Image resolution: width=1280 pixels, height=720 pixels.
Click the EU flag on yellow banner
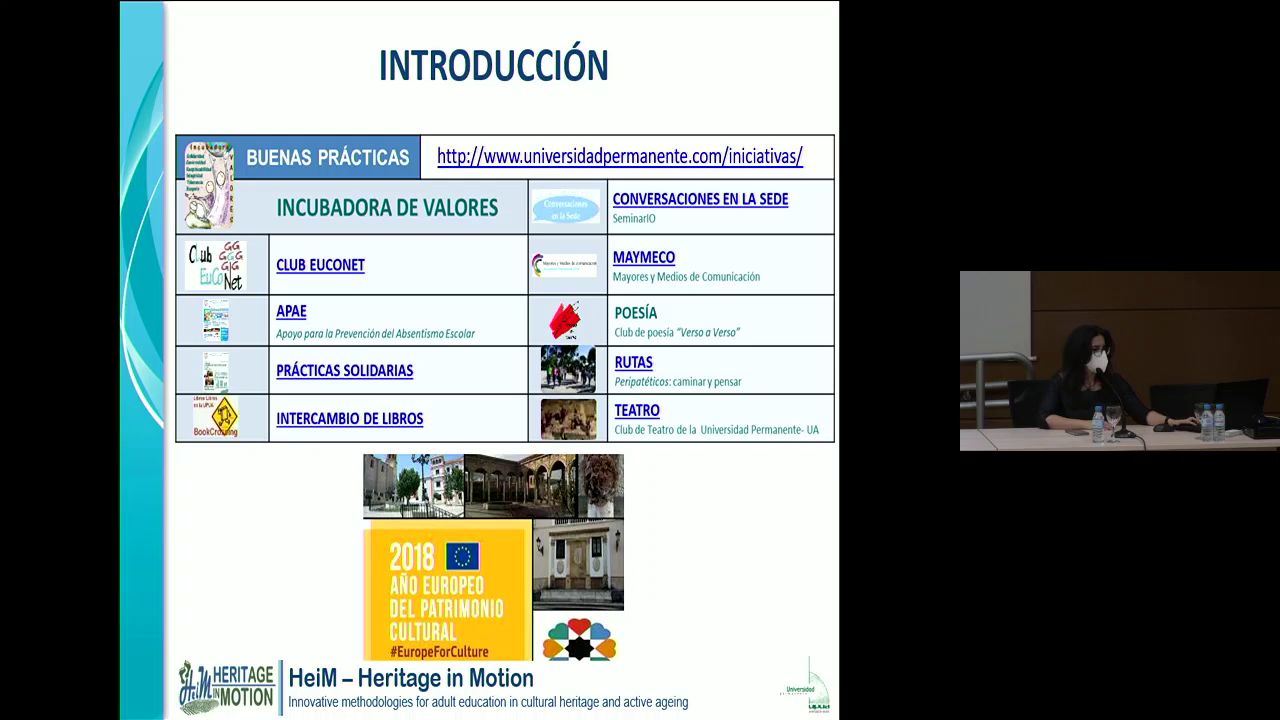point(462,556)
